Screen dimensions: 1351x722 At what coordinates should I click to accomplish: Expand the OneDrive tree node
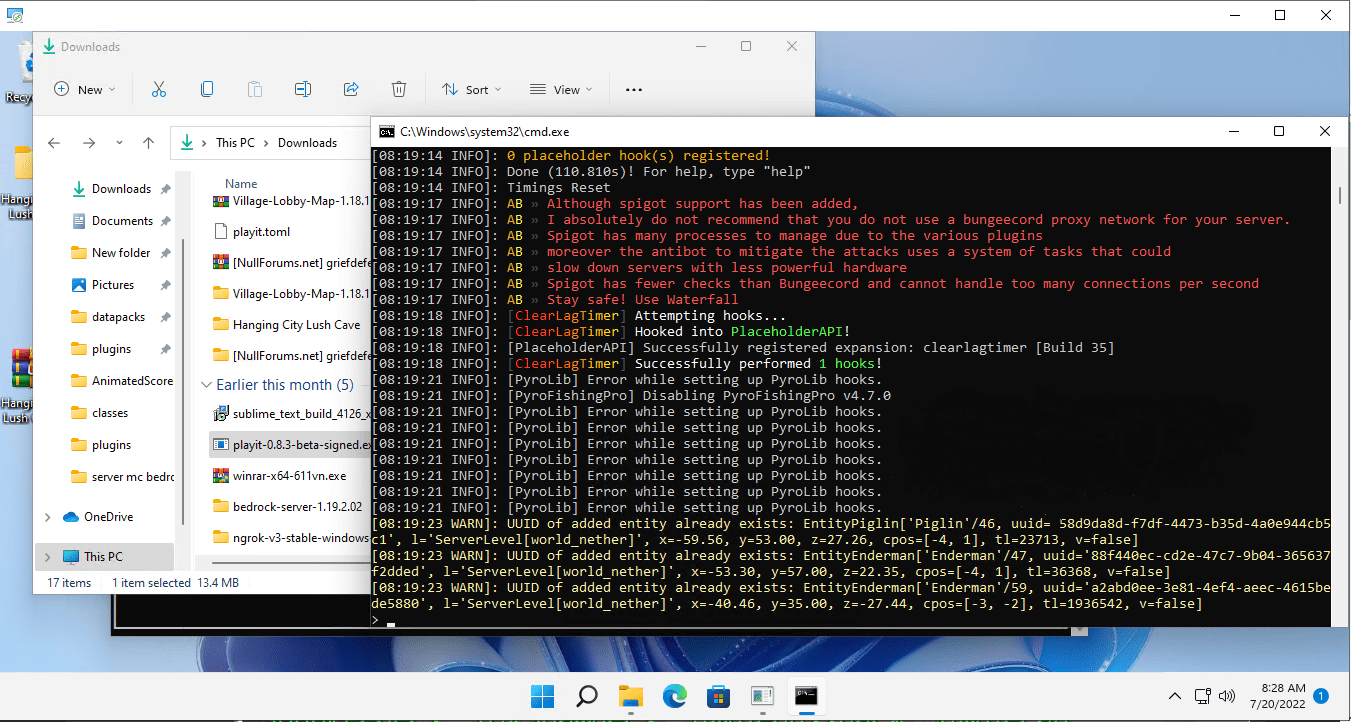click(x=48, y=517)
